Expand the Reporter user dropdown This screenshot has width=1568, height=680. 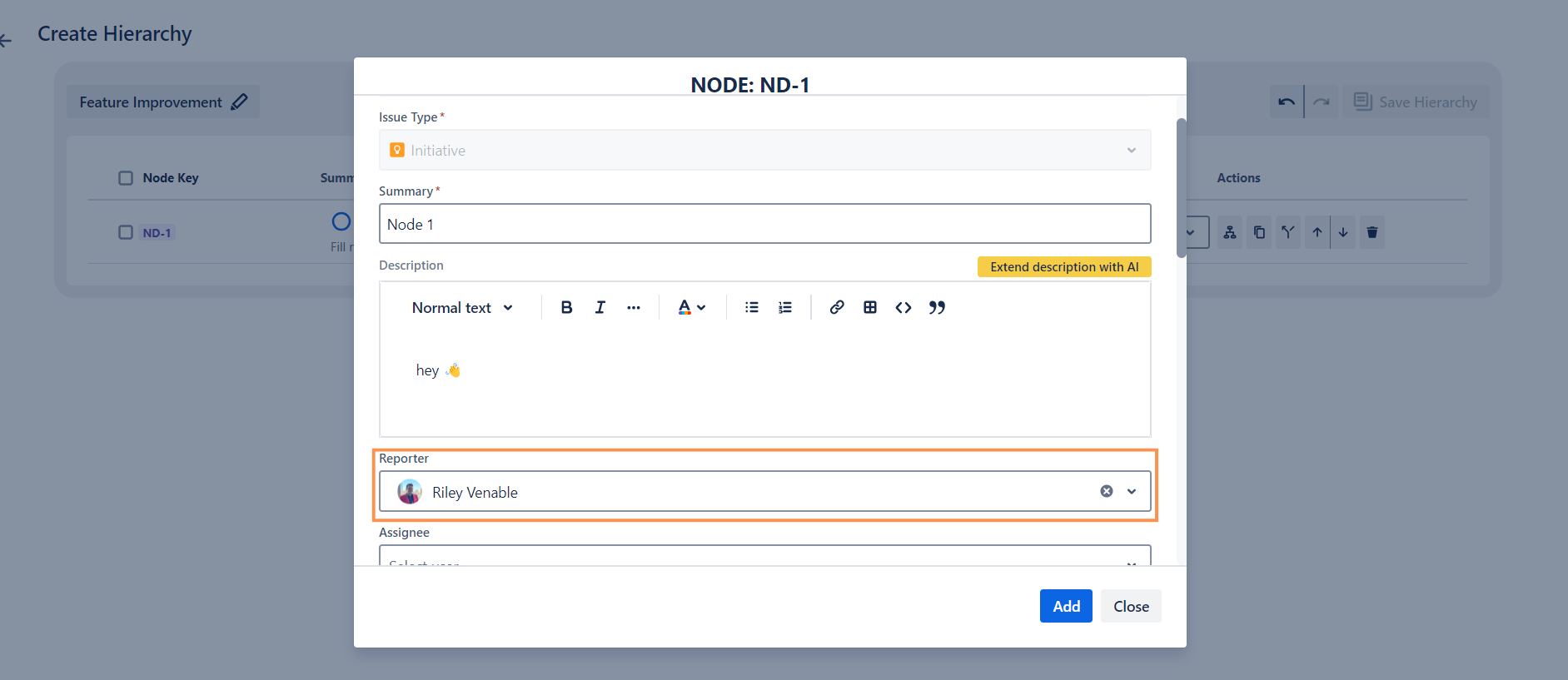click(x=1132, y=491)
